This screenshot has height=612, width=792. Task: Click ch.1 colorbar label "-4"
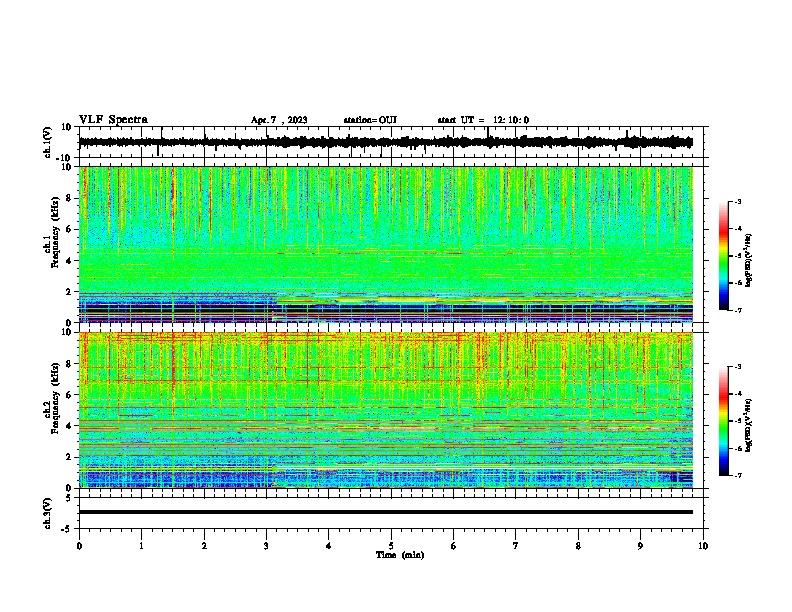[x=737, y=229]
